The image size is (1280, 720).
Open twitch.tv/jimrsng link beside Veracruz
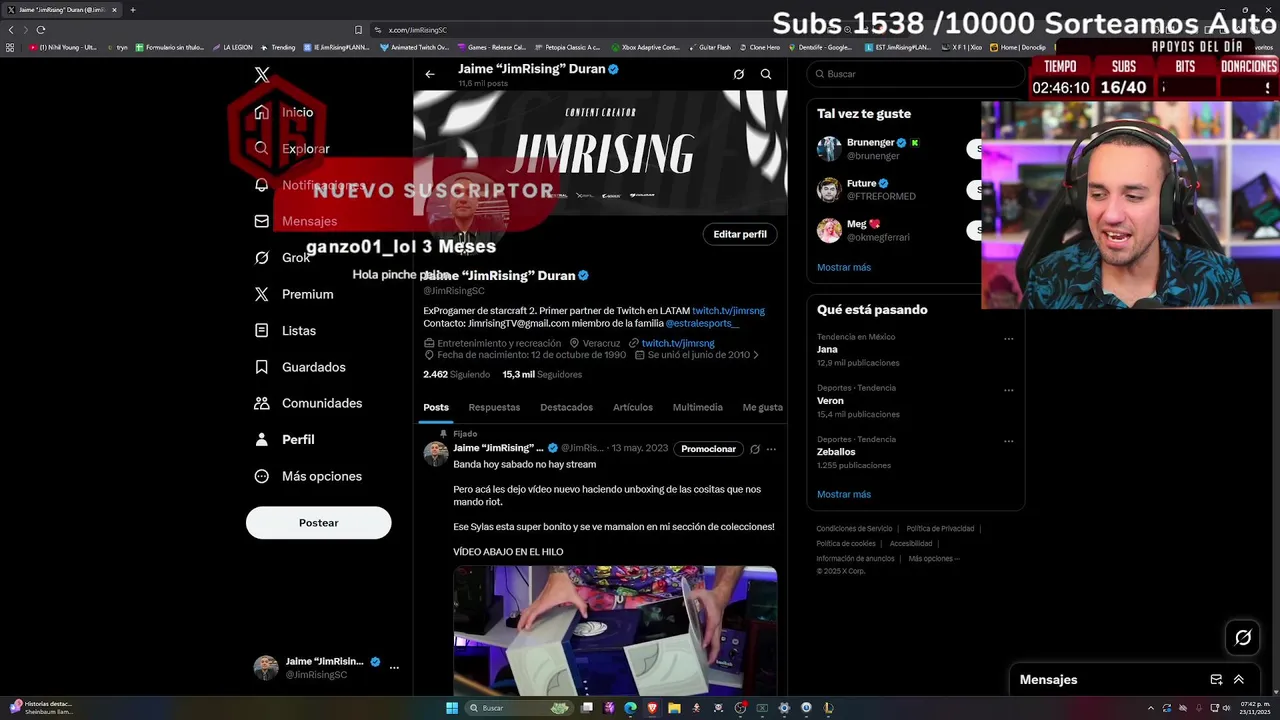point(678,343)
